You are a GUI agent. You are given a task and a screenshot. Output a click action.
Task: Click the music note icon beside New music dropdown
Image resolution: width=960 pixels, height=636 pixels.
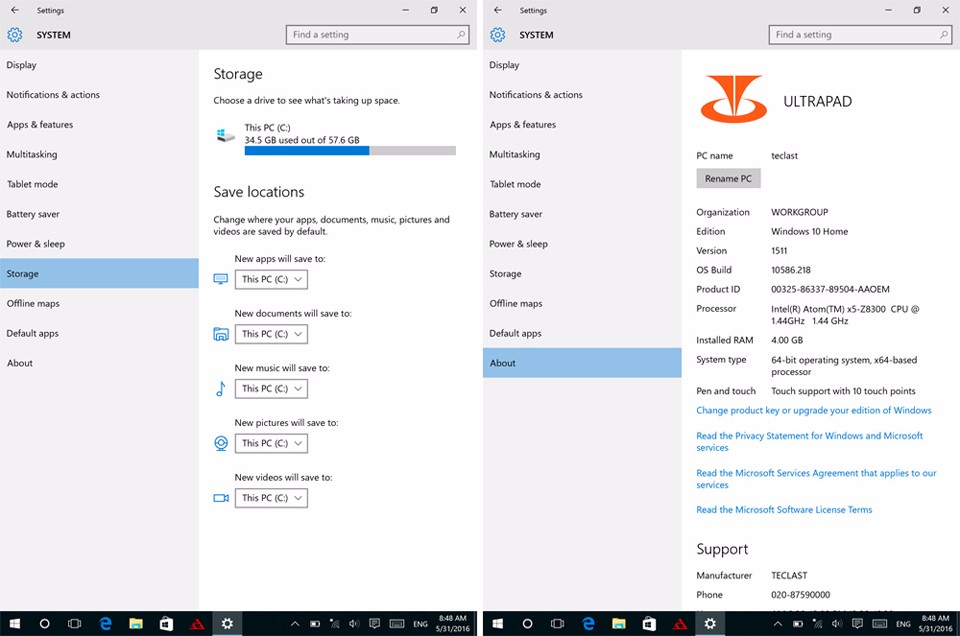[221, 389]
